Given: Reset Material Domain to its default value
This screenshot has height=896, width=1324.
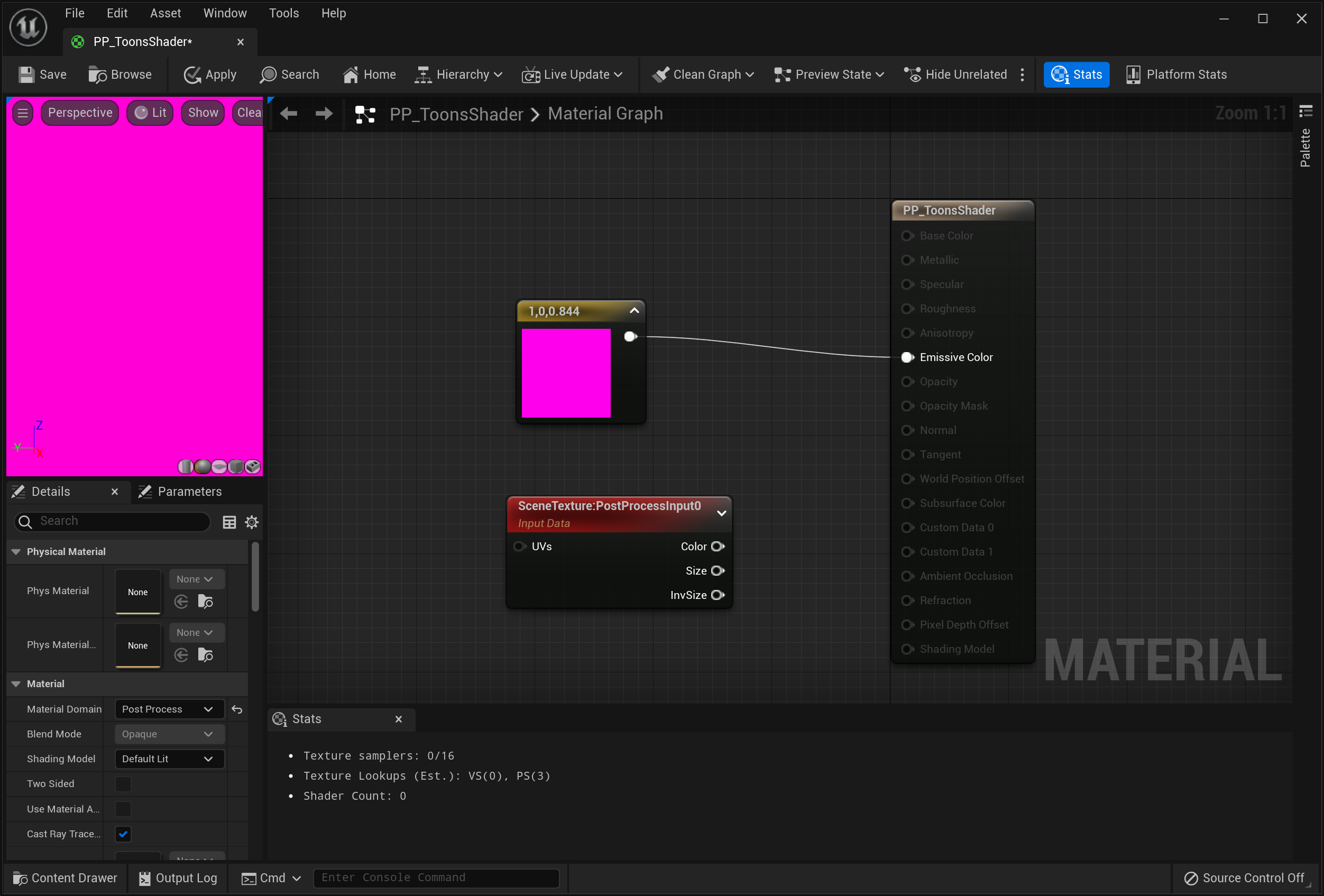Looking at the screenshot, I should coord(237,709).
